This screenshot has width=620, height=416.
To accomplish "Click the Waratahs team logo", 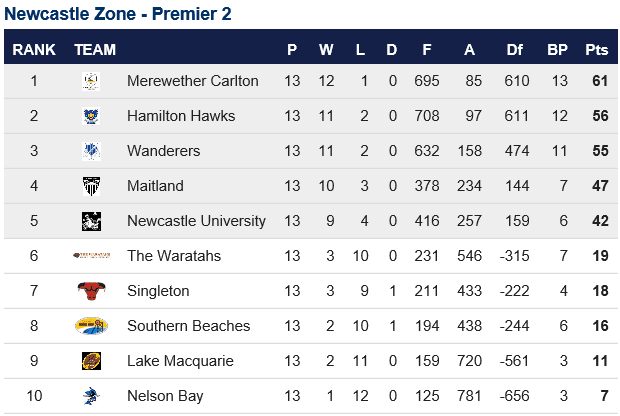I will [91, 255].
